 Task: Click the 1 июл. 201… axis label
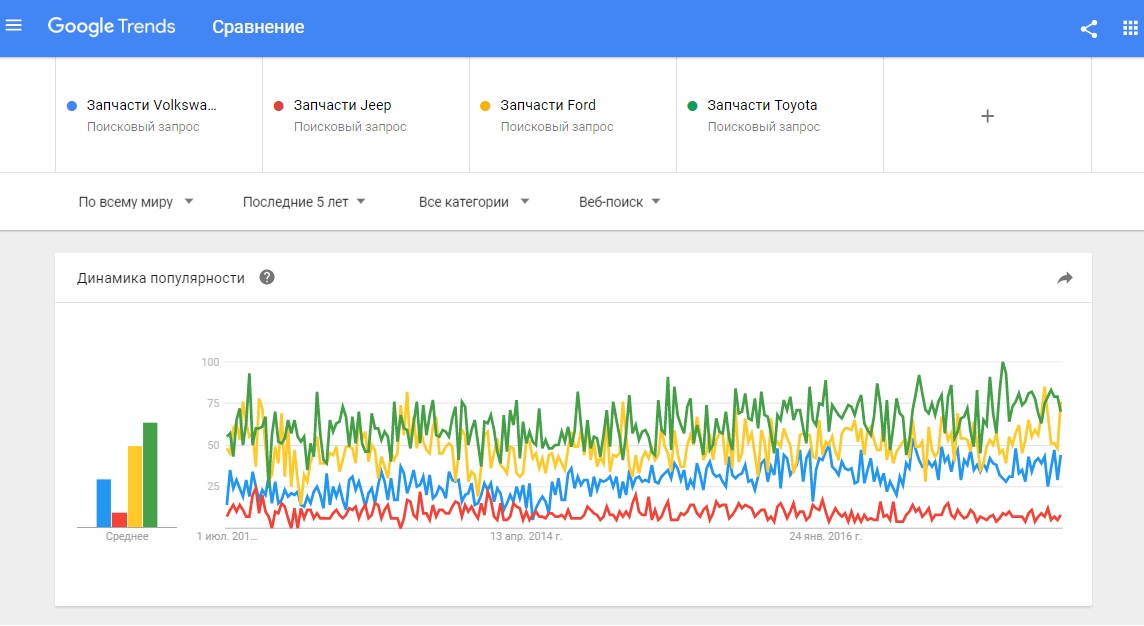coord(227,536)
